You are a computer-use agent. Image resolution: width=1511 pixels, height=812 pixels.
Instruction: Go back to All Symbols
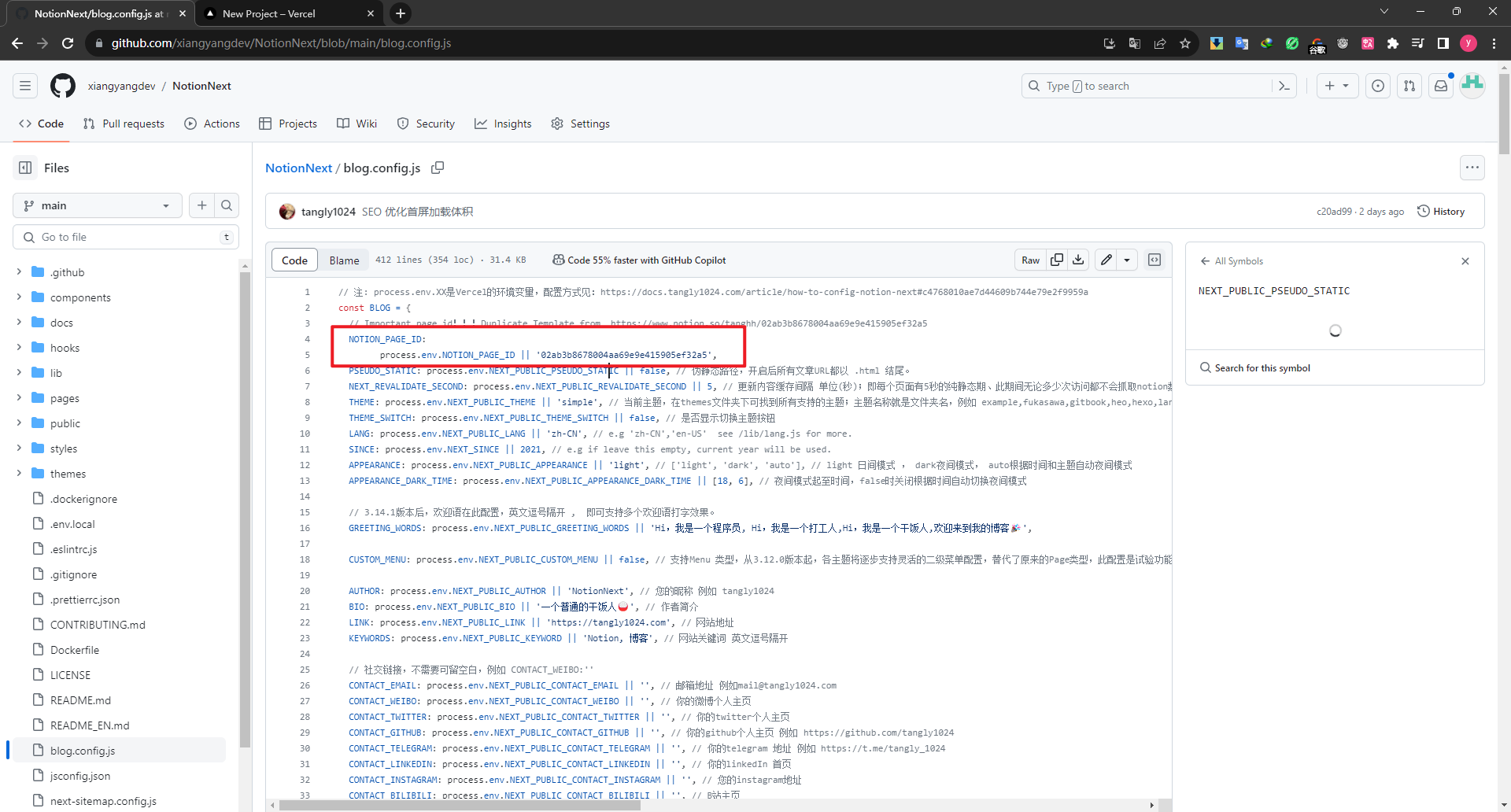click(x=1232, y=261)
